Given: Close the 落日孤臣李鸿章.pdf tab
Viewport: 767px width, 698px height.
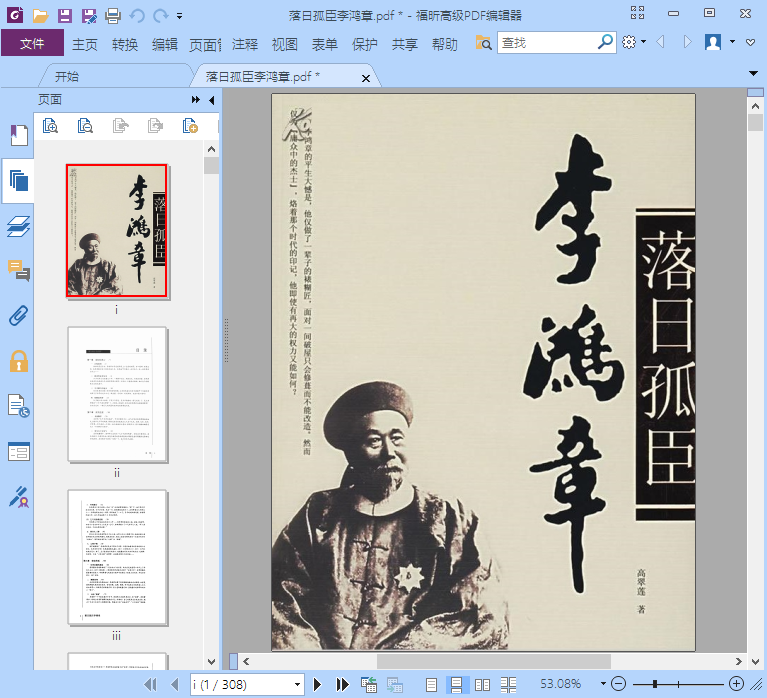Looking at the screenshot, I should [x=365, y=78].
